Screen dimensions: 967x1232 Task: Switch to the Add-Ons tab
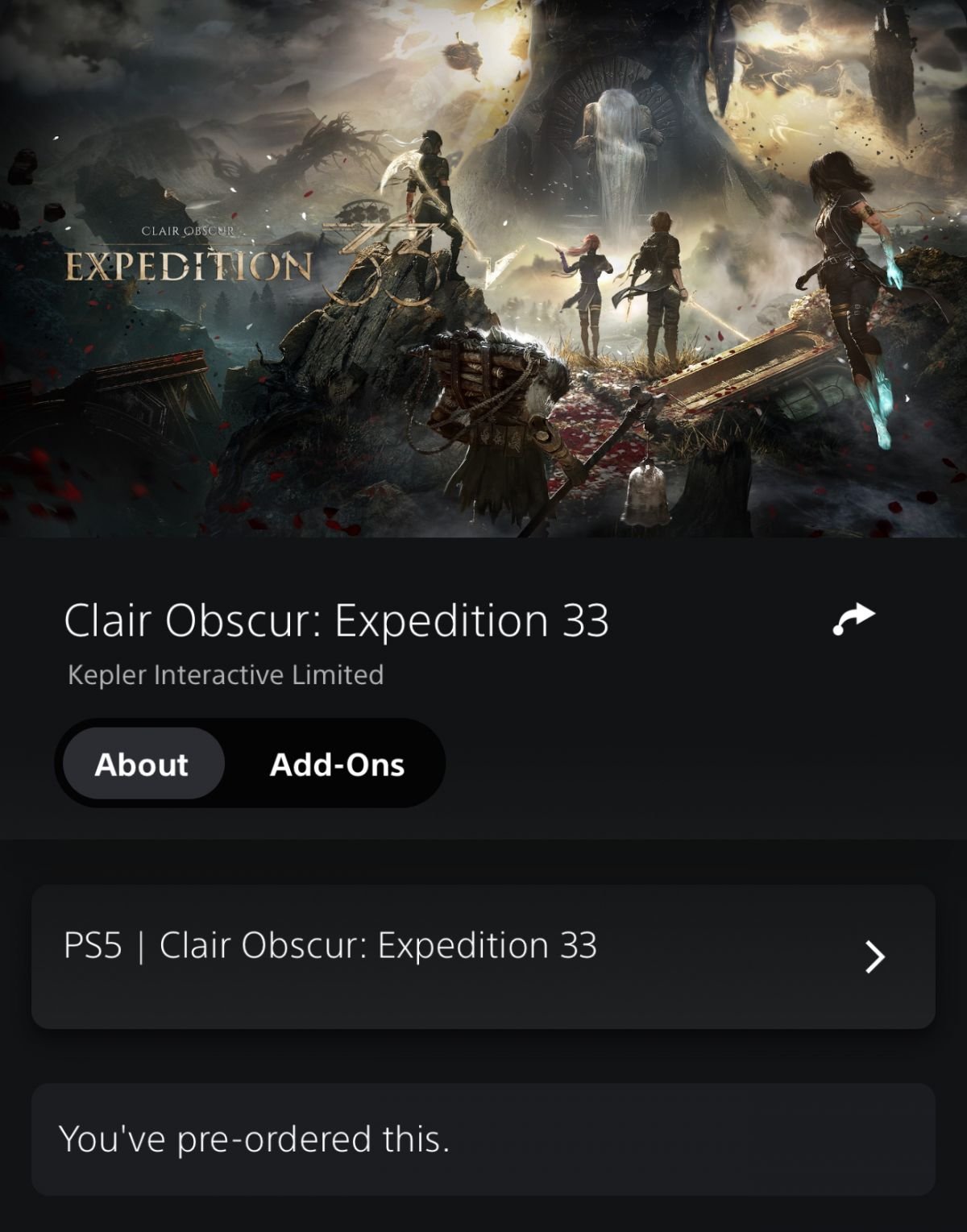[337, 764]
